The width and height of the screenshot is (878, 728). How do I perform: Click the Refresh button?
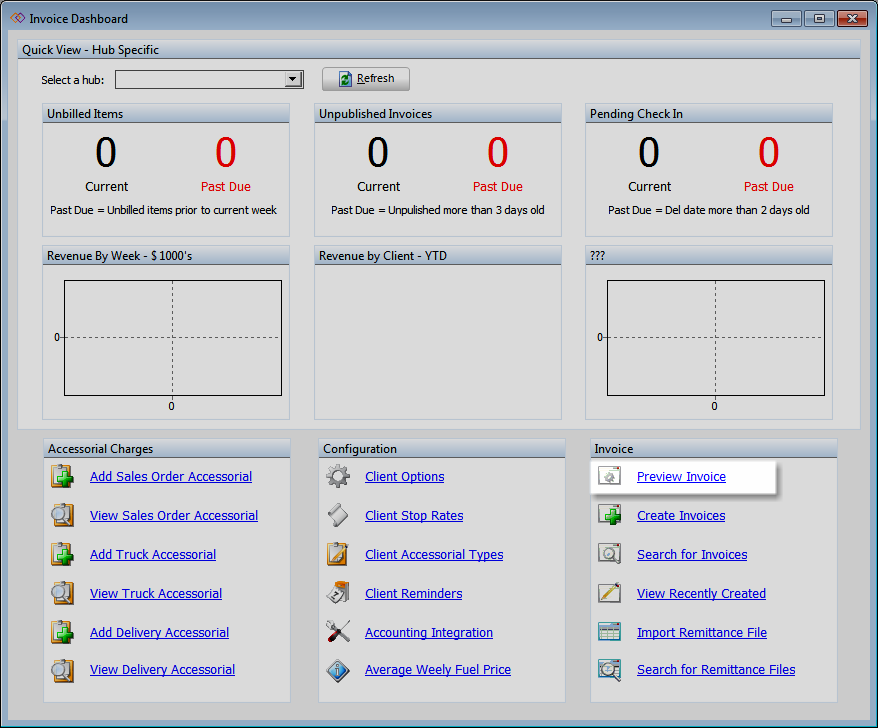[x=366, y=79]
